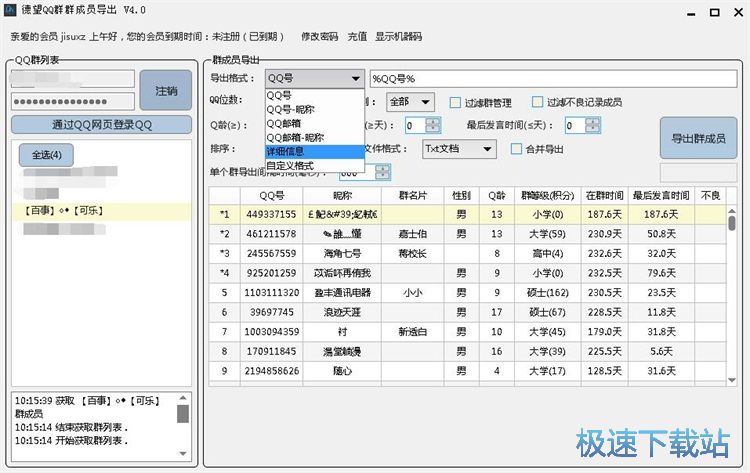Toggle 过滤不良记录成员 checkbox

click(x=539, y=102)
